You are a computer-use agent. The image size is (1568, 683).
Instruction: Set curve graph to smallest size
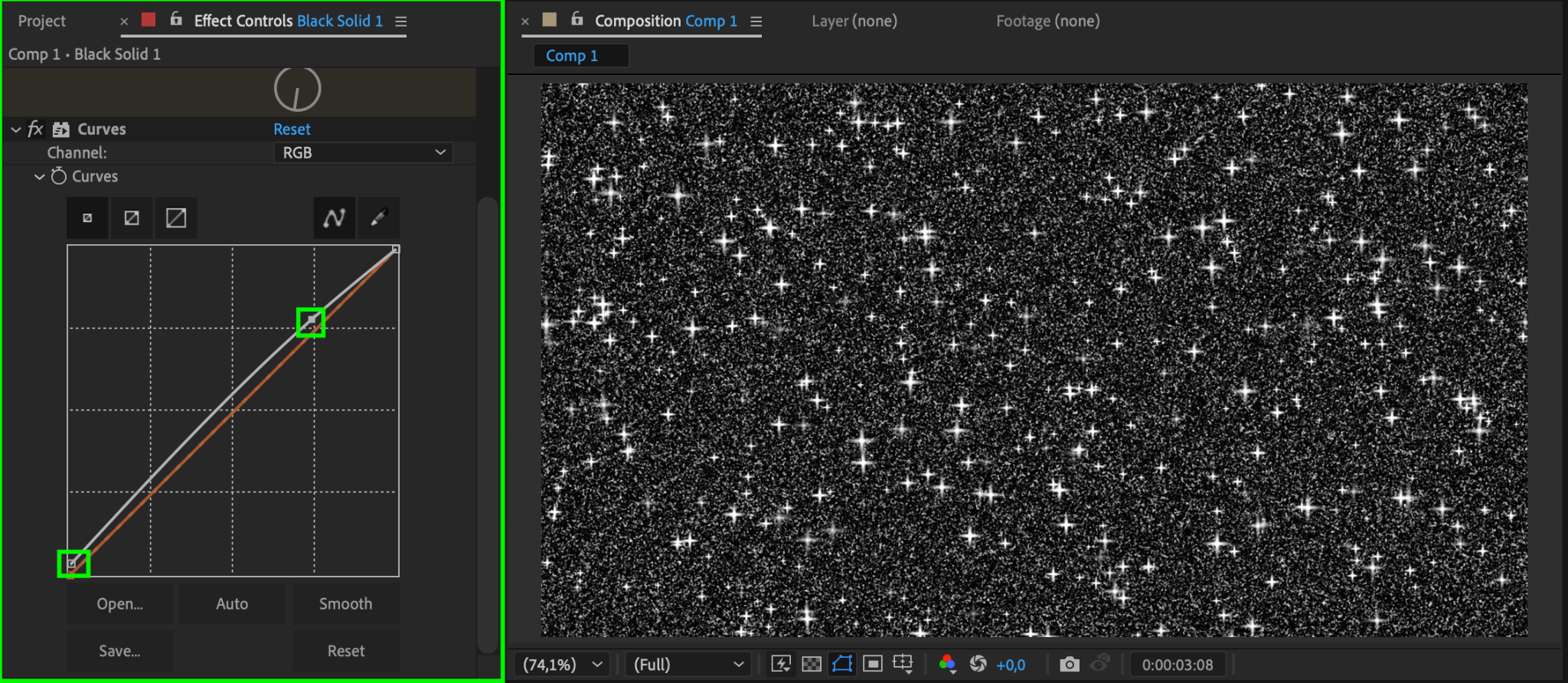point(87,218)
